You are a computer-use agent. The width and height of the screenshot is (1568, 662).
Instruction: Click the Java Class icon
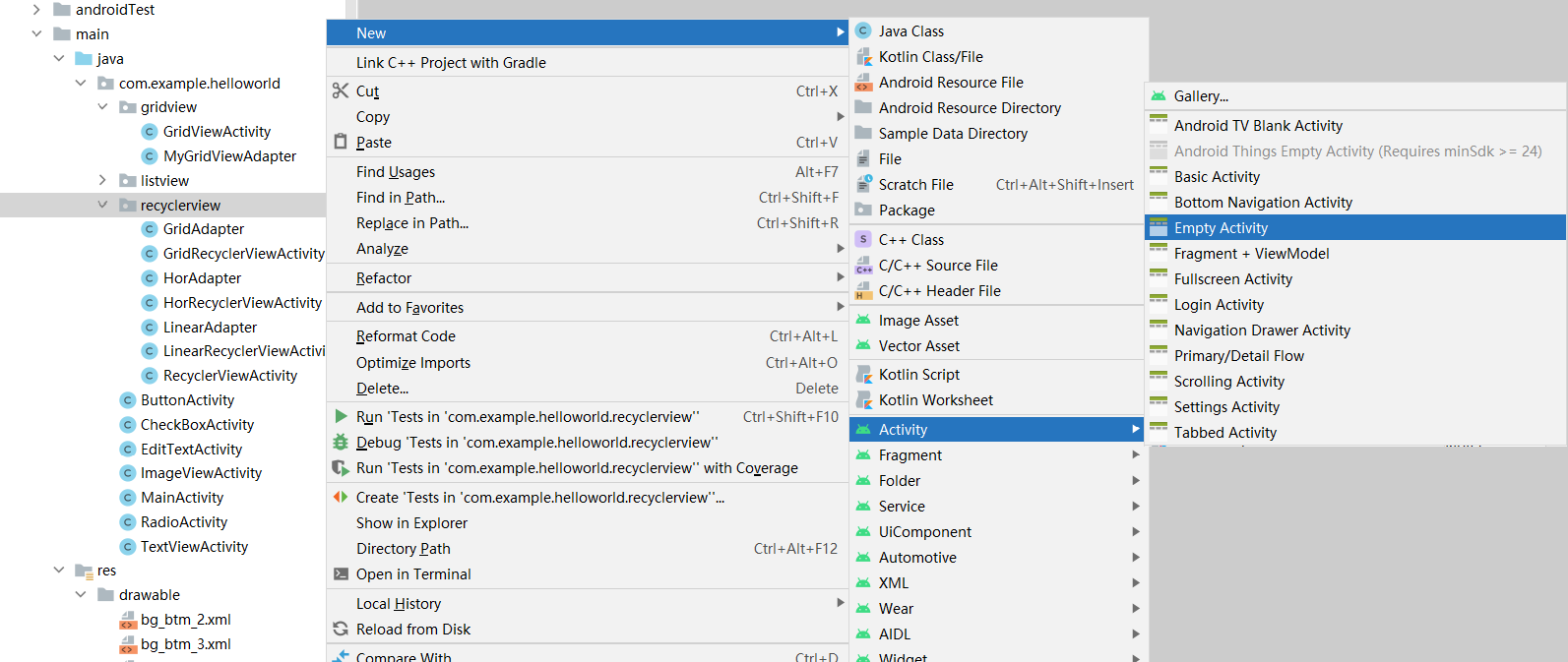click(863, 31)
